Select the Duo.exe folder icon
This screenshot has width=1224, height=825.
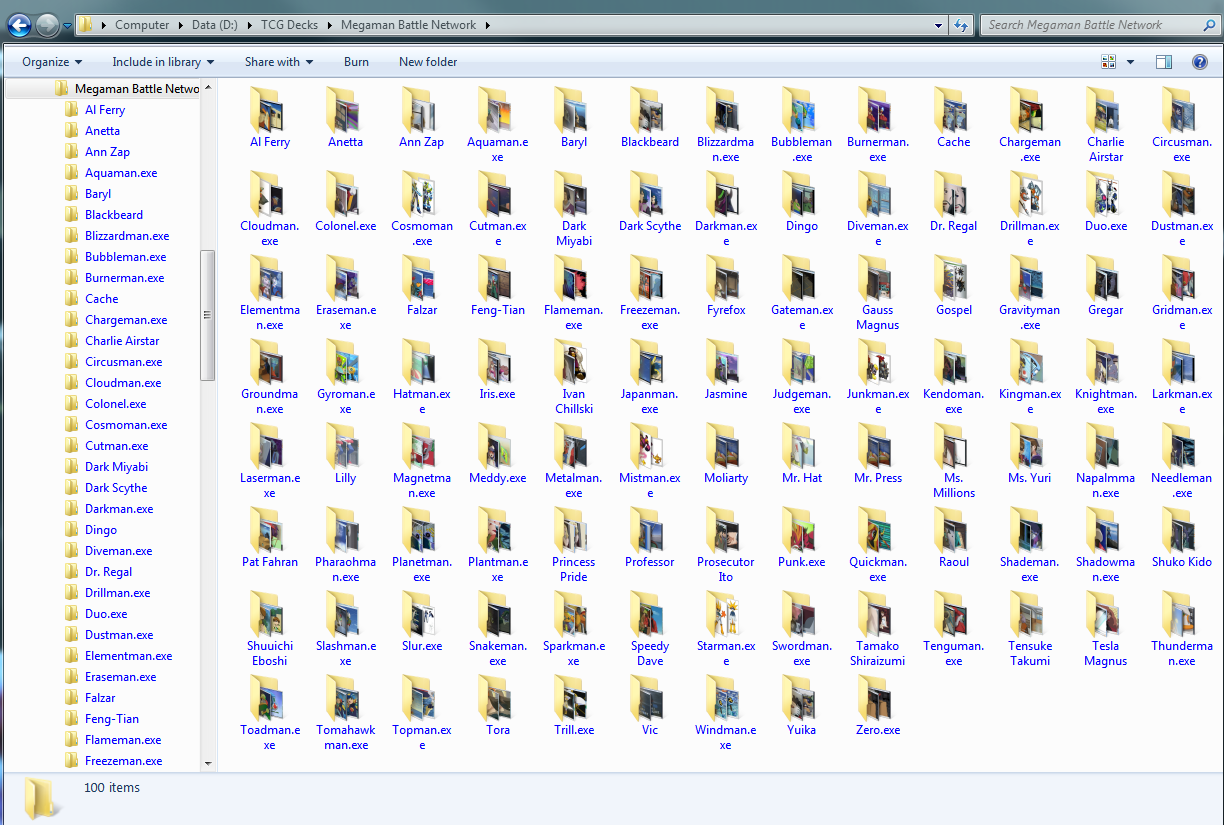pyautogui.click(x=1105, y=193)
